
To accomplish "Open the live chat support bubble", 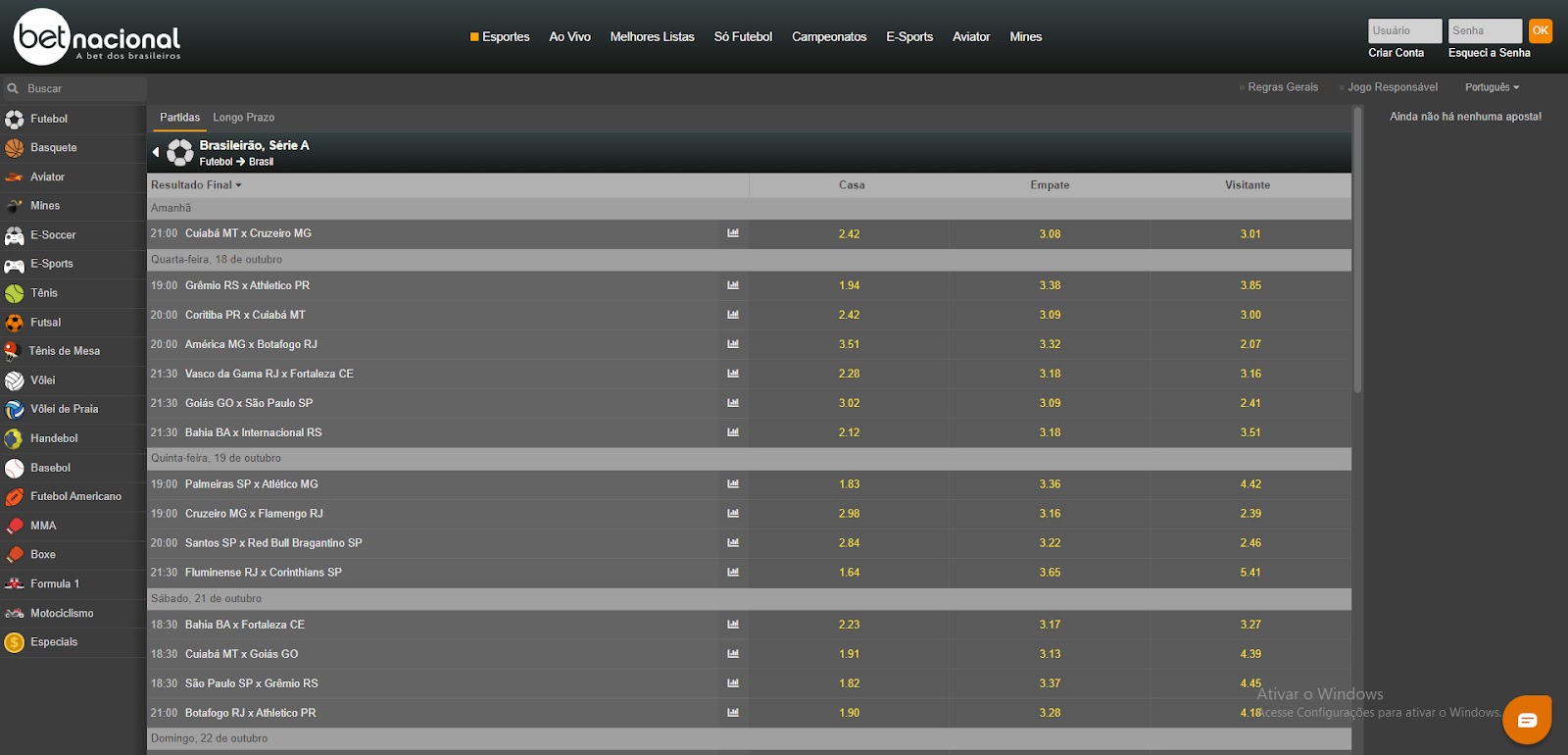I will pos(1527,721).
